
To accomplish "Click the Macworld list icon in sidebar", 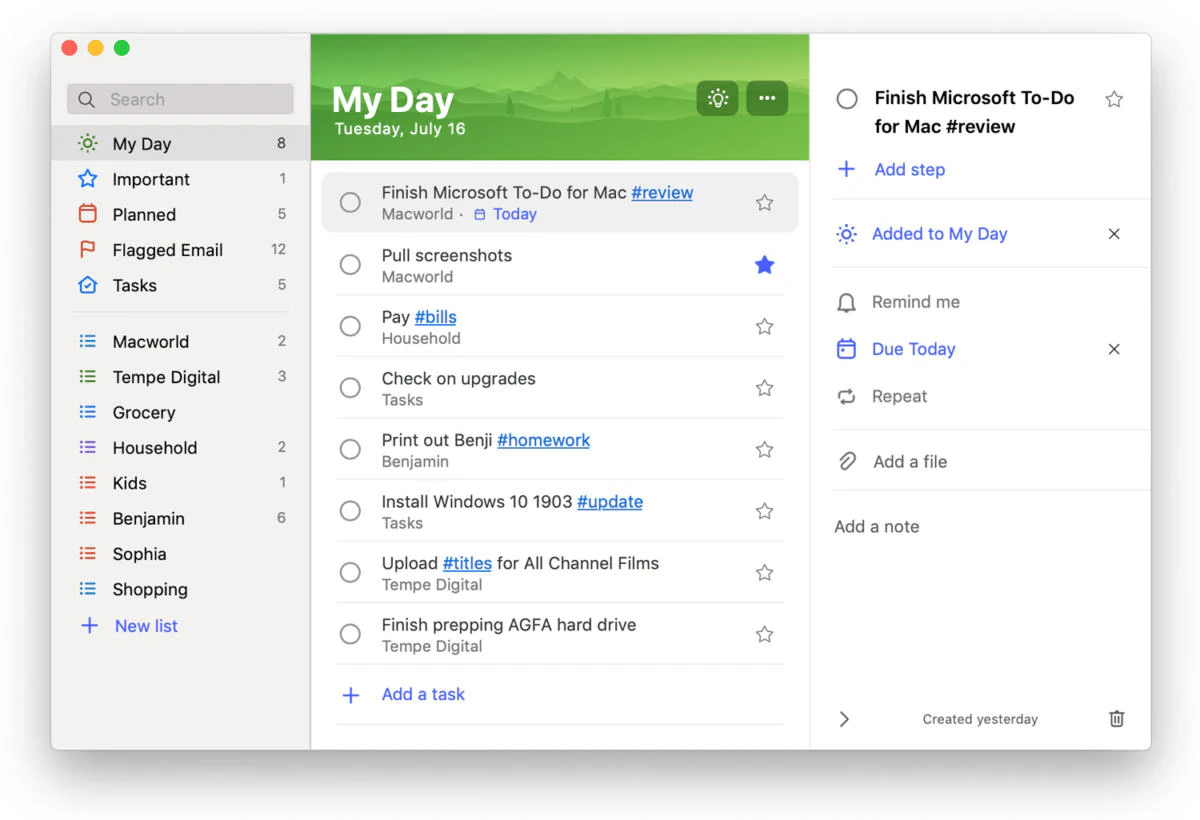I will click(88, 341).
